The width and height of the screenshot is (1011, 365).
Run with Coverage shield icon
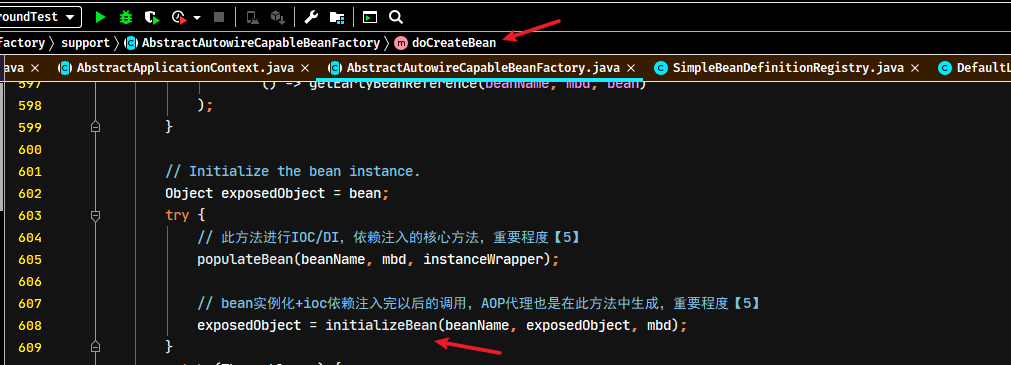151,17
